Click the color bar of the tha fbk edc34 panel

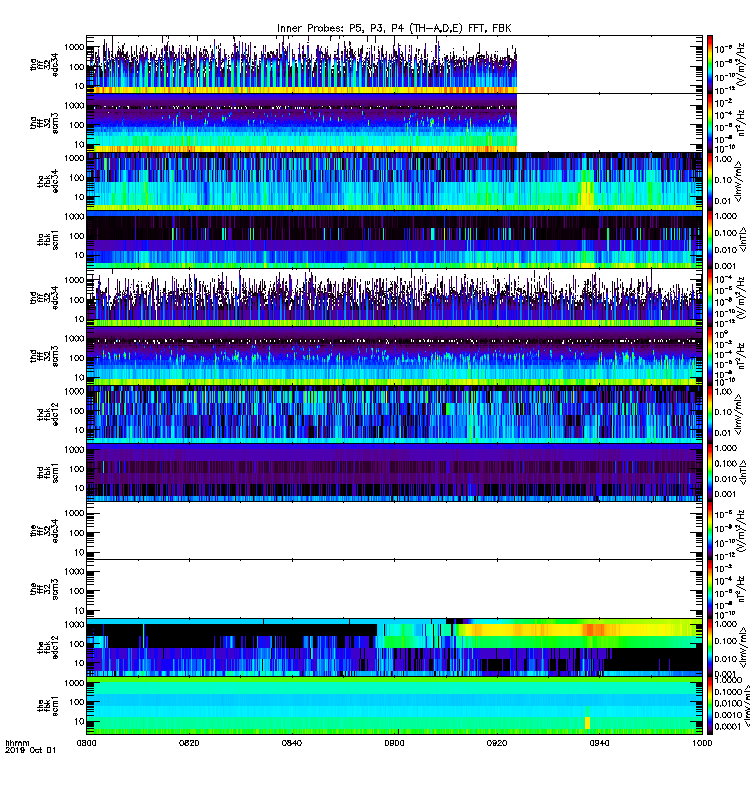point(710,181)
